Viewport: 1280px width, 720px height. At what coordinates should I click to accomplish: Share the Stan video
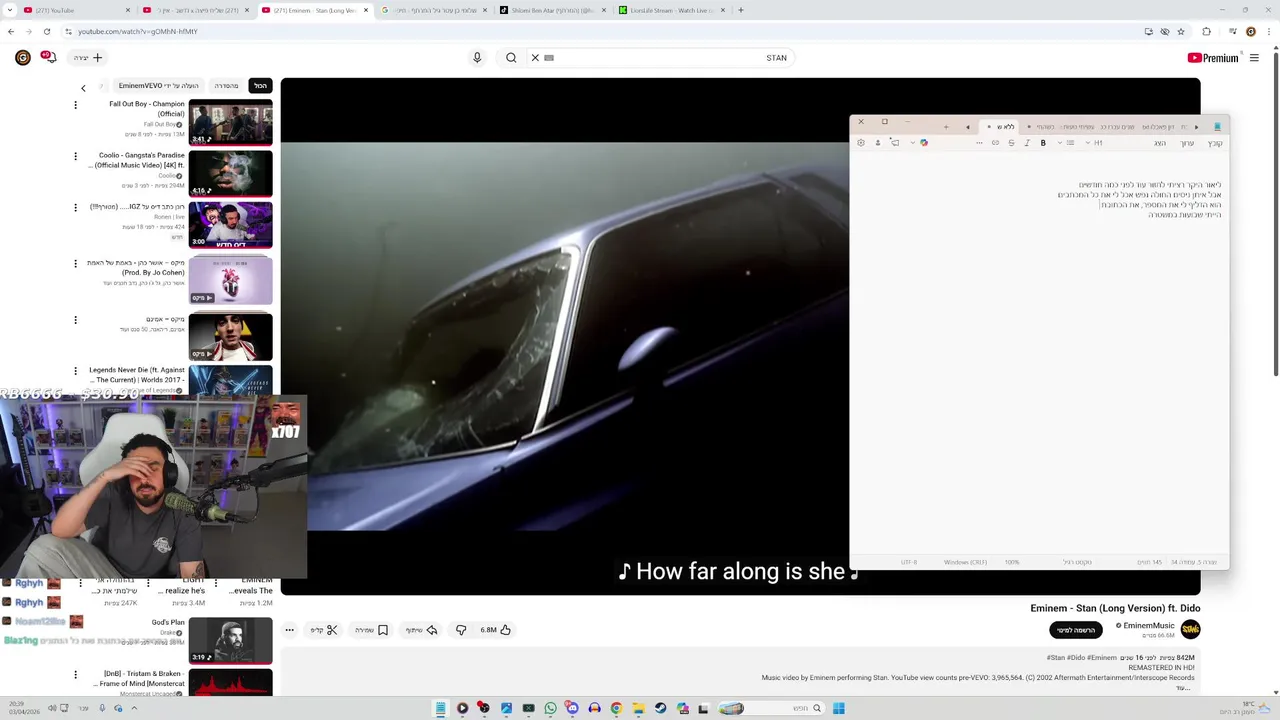pyautogui.click(x=422, y=630)
